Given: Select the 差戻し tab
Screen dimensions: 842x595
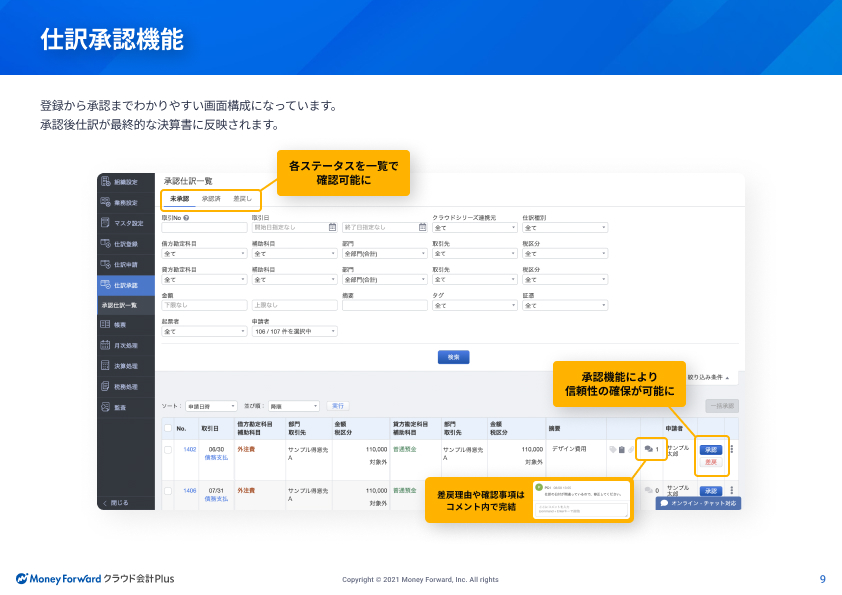Looking at the screenshot, I should (x=243, y=198).
